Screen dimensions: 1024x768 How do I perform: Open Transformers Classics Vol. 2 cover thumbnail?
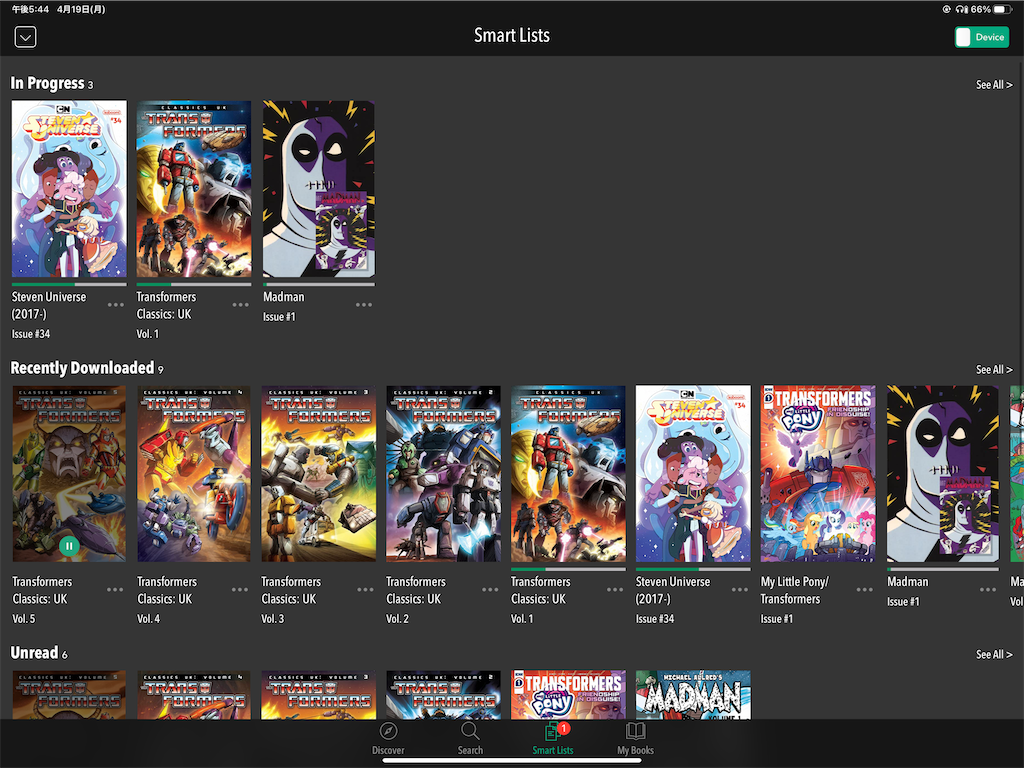point(443,473)
